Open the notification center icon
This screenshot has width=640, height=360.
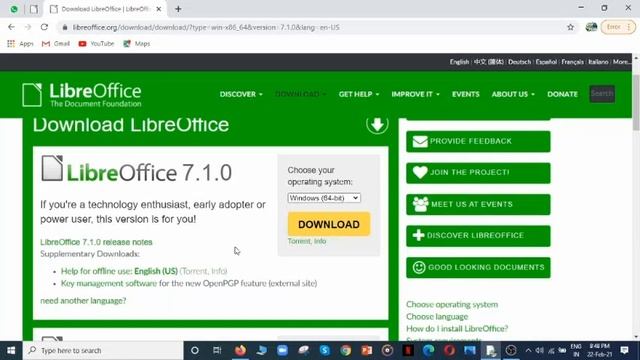pos(624,350)
